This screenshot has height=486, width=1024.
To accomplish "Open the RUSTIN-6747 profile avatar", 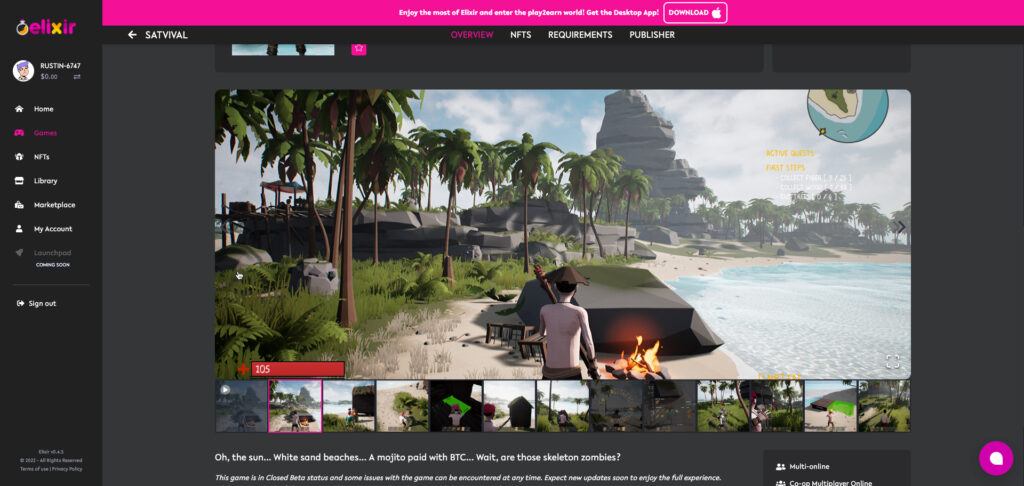I will (x=23, y=71).
